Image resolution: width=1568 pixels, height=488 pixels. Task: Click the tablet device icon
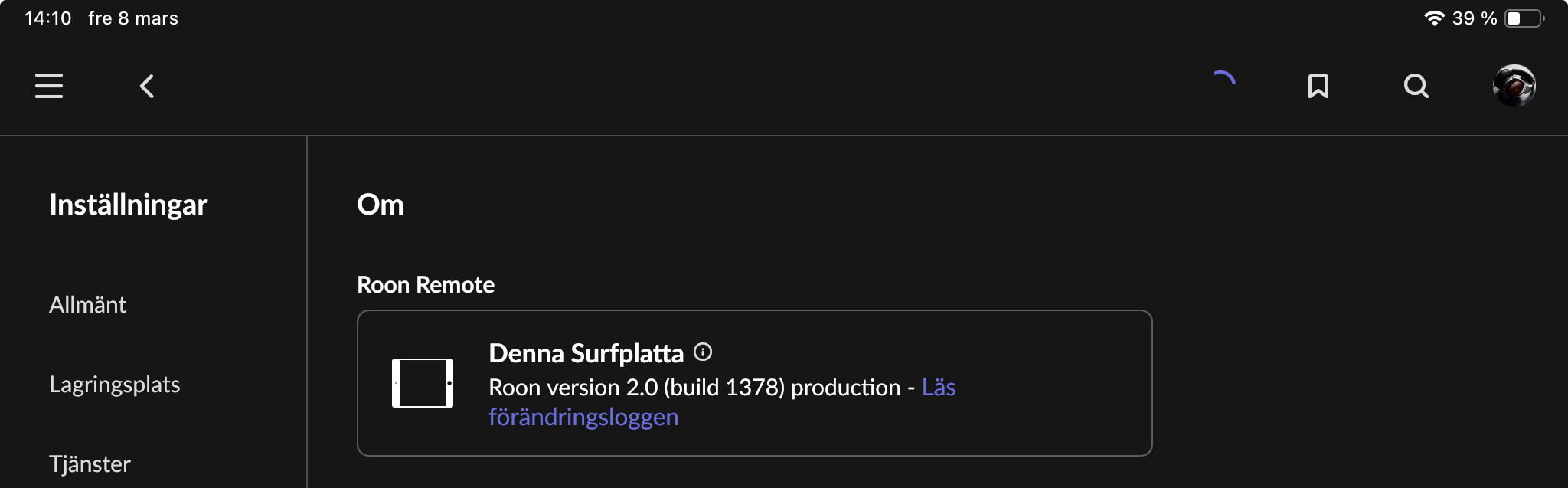[423, 383]
